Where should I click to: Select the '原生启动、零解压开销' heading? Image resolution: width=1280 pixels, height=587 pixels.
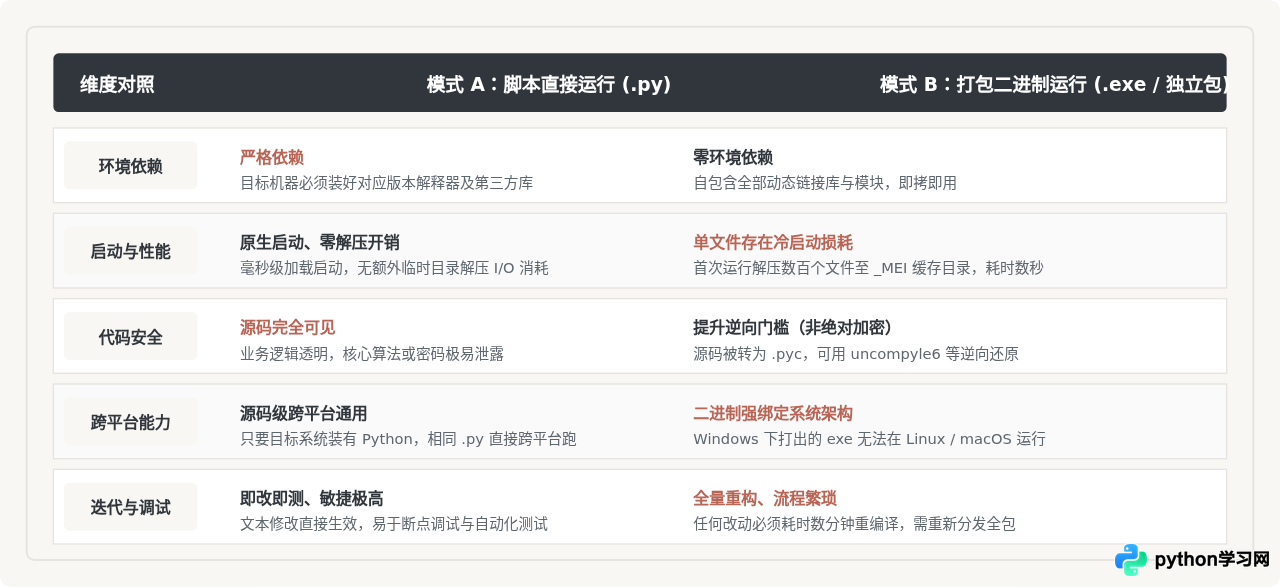(320, 242)
